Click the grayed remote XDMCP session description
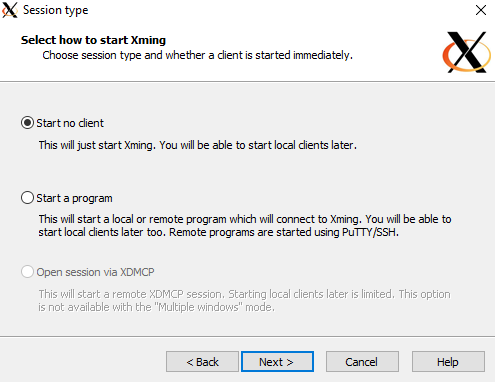Viewport: 495px width, 382px height. pyautogui.click(x=244, y=300)
